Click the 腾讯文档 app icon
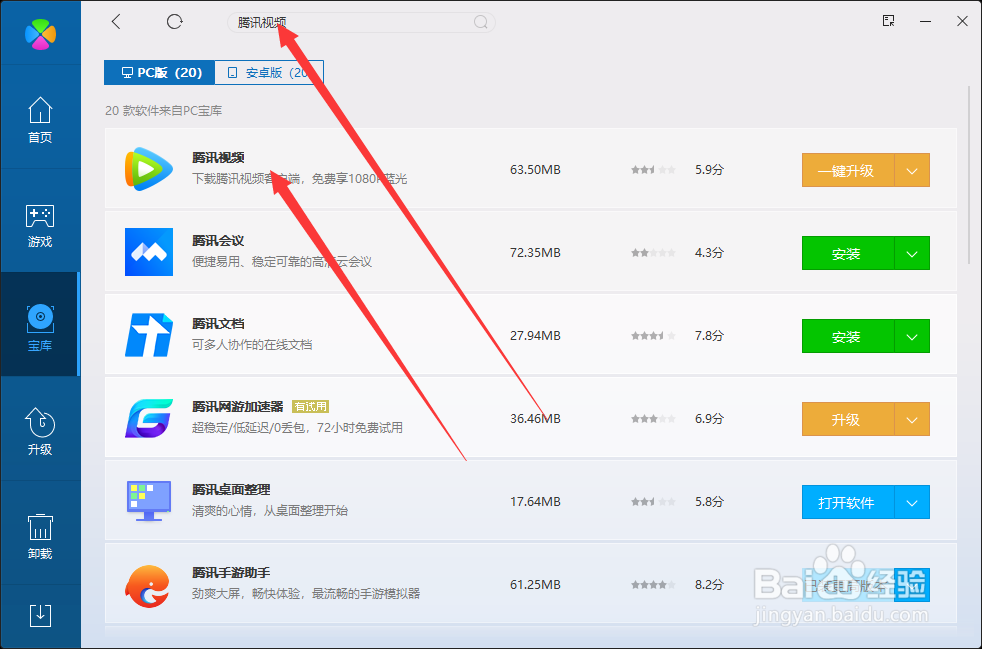982x649 pixels. click(148, 335)
